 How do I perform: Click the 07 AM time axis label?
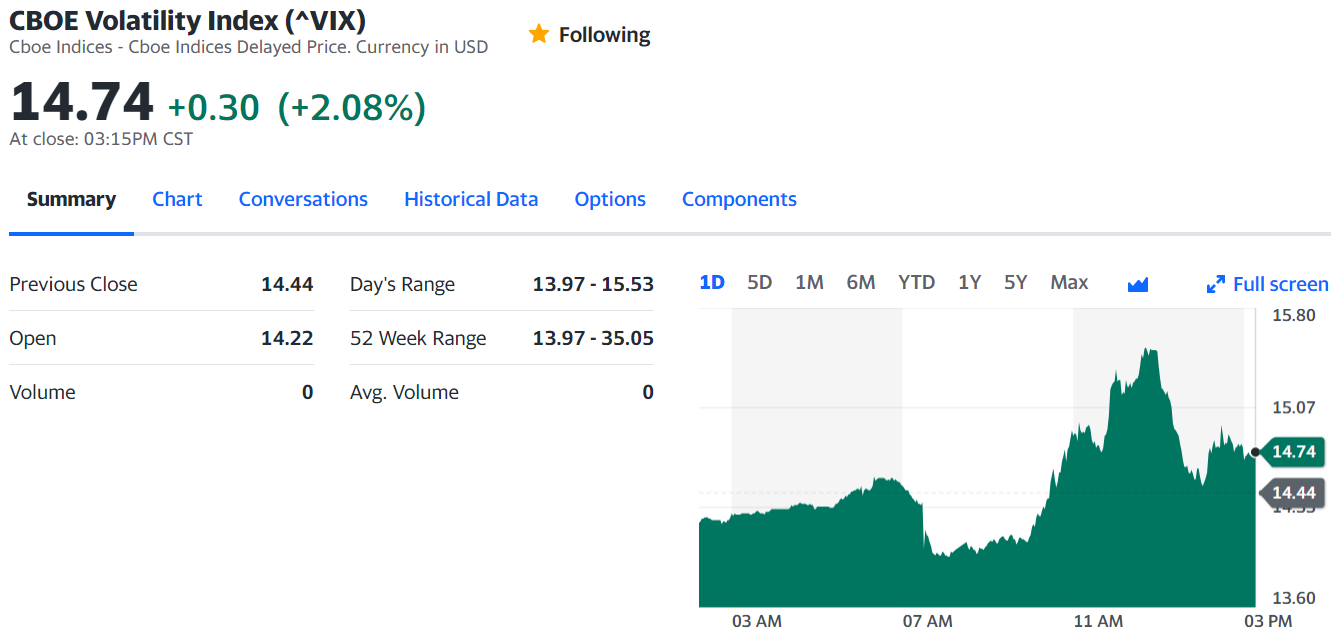(x=927, y=621)
